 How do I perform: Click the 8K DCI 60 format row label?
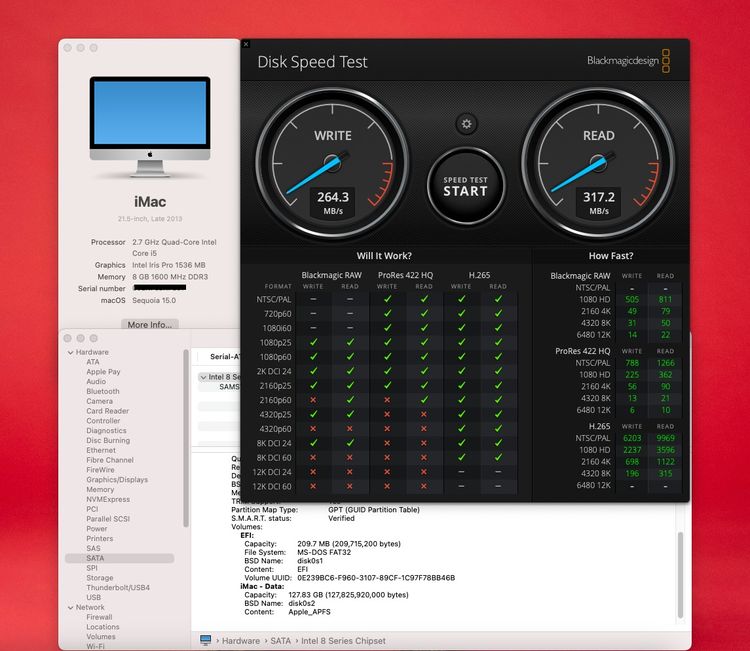point(274,457)
